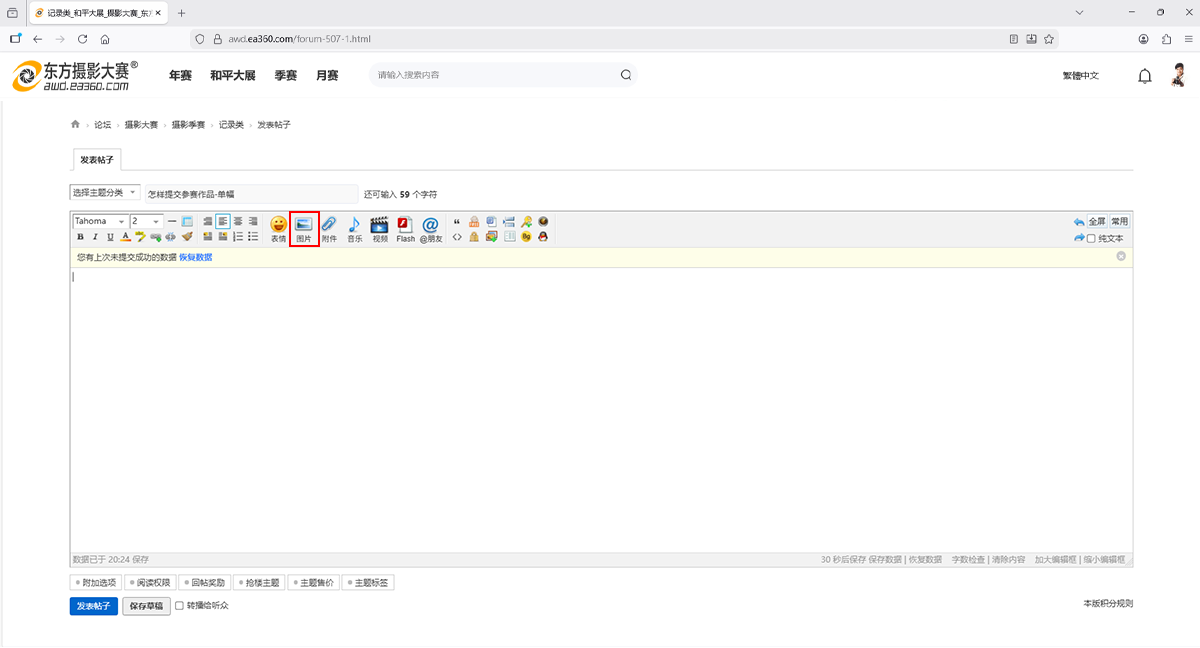Image resolution: width=1200 pixels, height=648 pixels.
Task: Click the 附件 paperclip attachment icon
Action: 329,229
